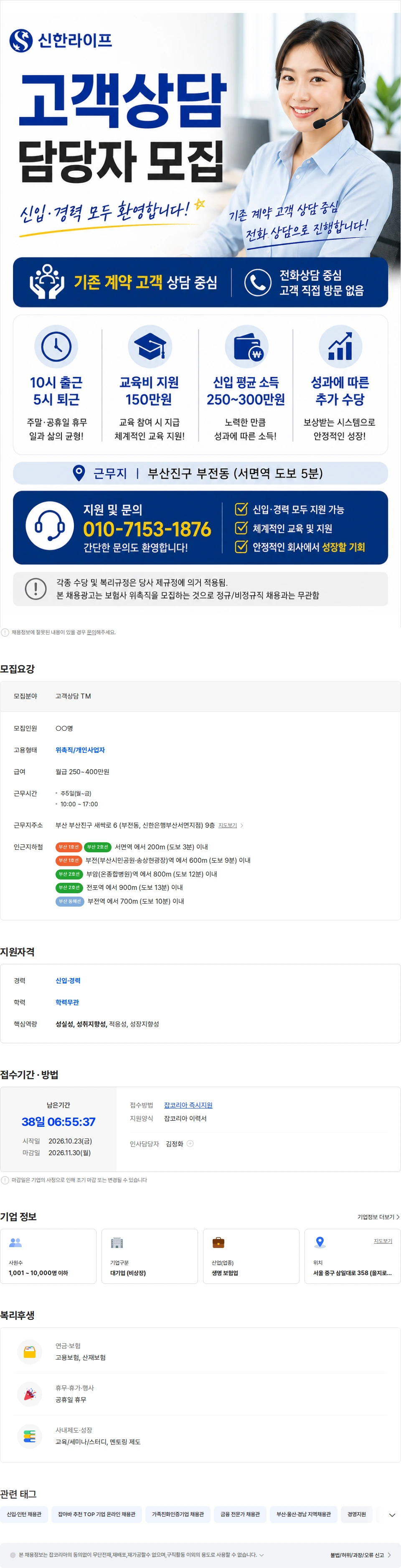Click the 전포역 에서 900m subway row

point(119,887)
